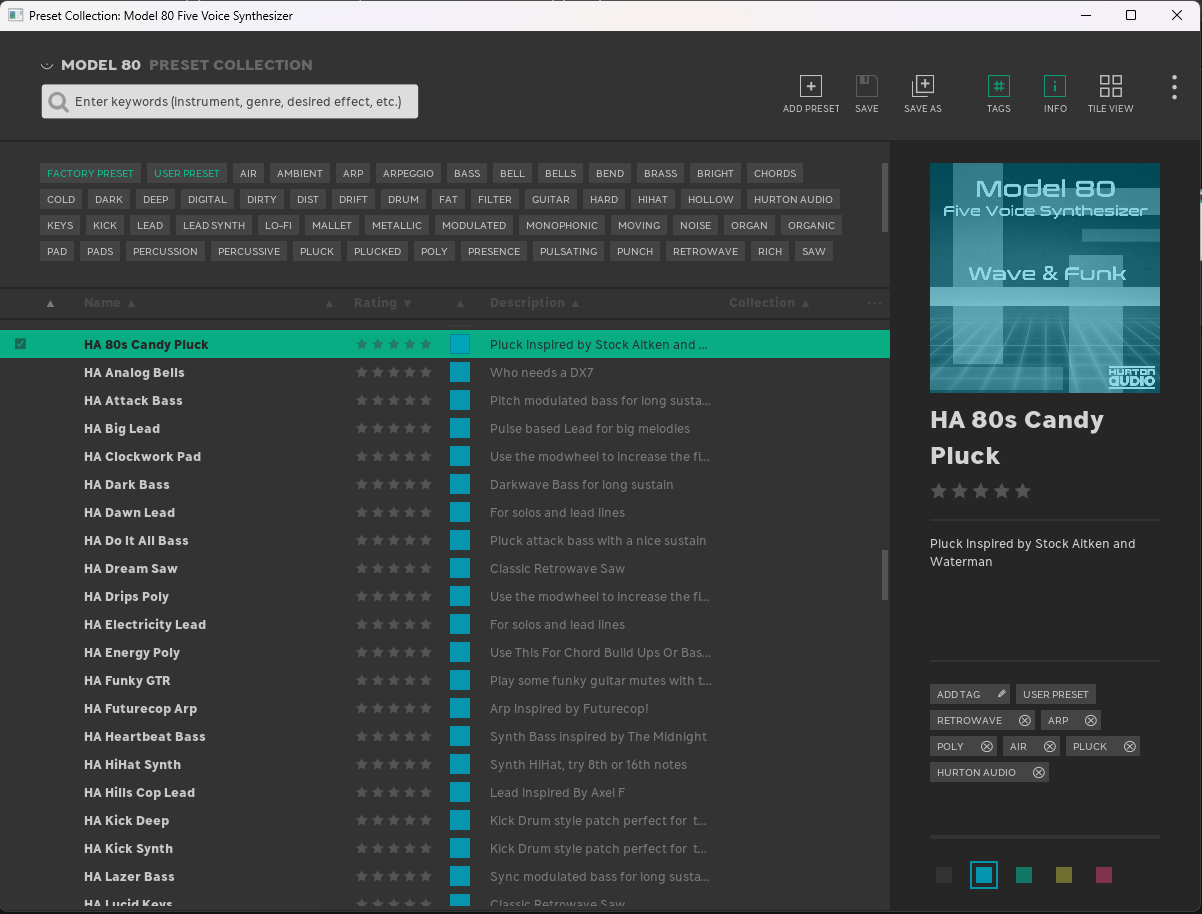1202x914 pixels.
Task: Switch to Tile View
Action: 1110,86
